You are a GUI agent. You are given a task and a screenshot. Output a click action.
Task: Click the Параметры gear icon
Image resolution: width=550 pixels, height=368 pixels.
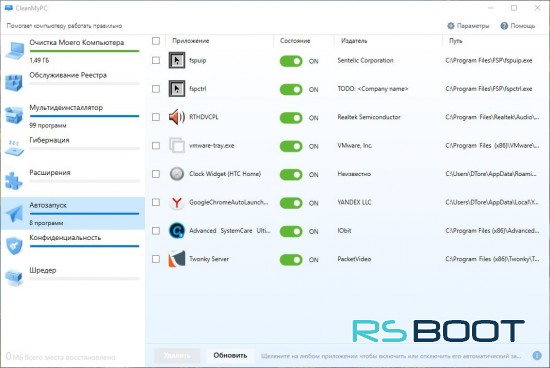click(451, 26)
